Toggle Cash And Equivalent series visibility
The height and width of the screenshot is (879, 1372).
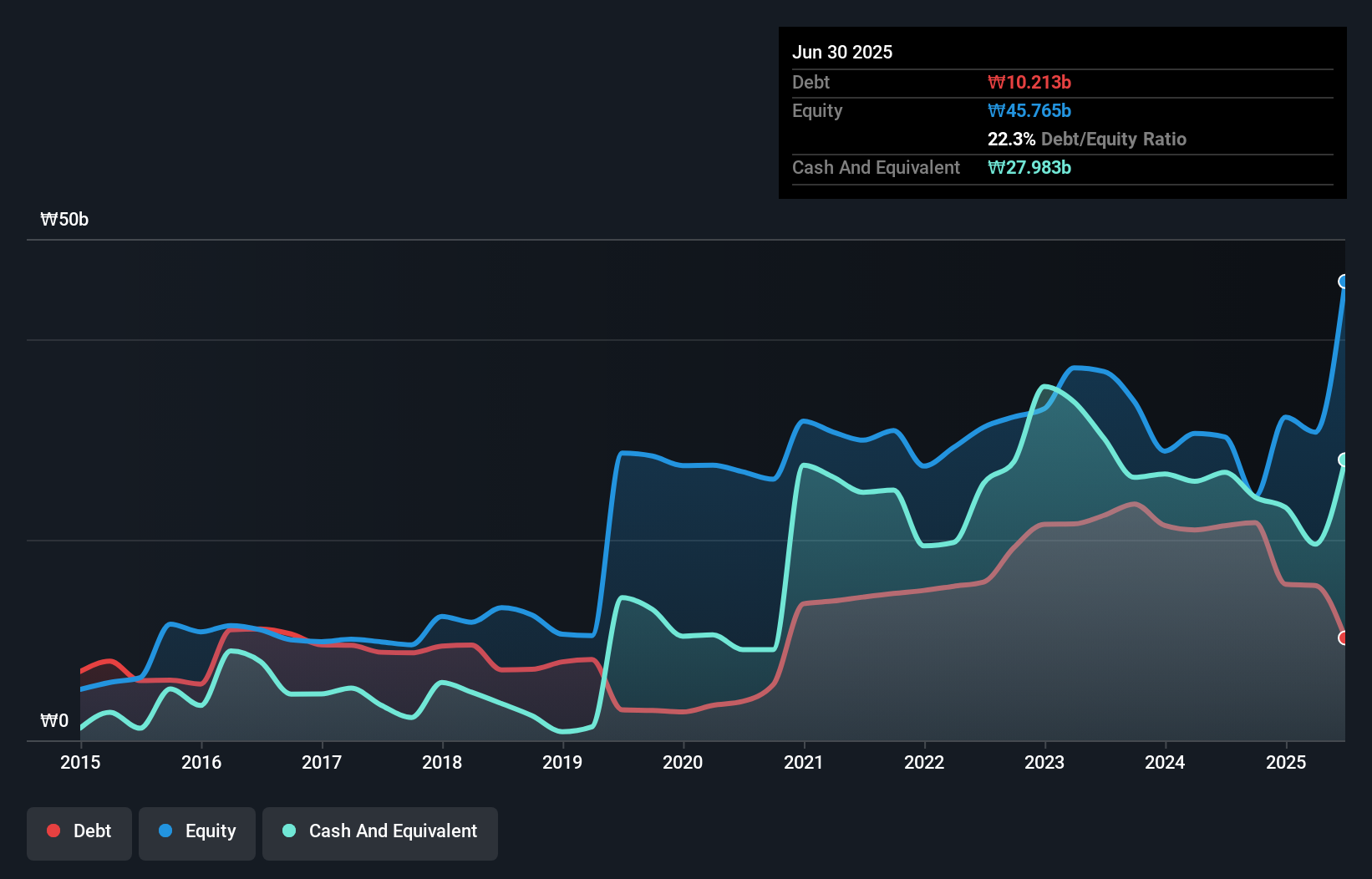(x=380, y=831)
